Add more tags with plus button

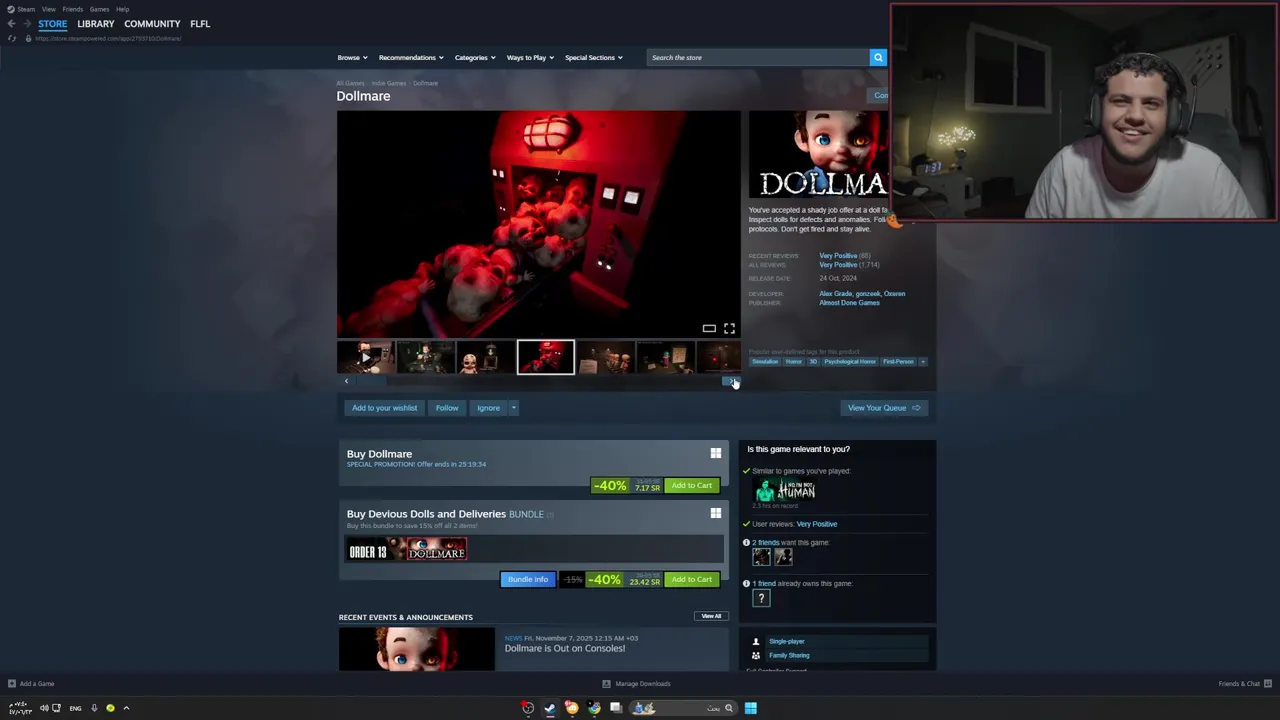click(x=922, y=361)
